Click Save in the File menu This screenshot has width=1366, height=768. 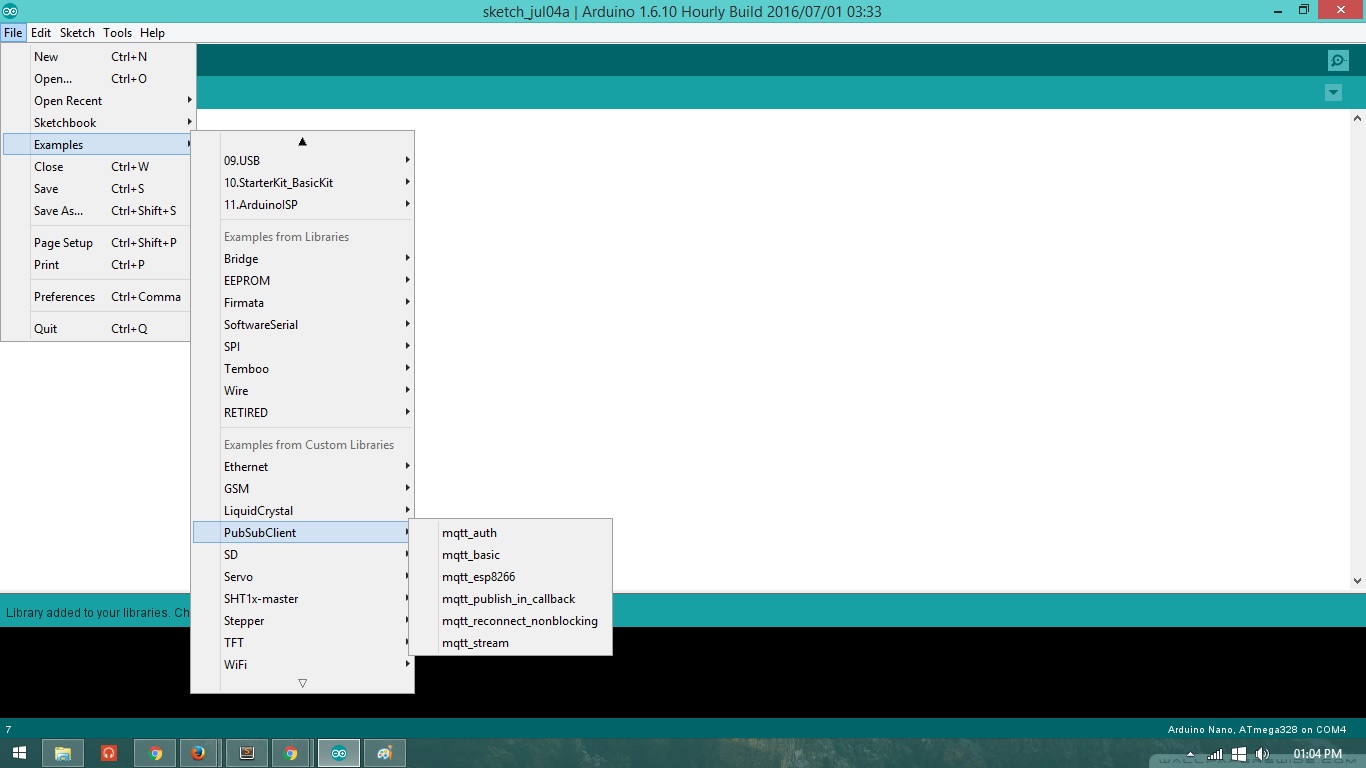[x=98, y=189]
